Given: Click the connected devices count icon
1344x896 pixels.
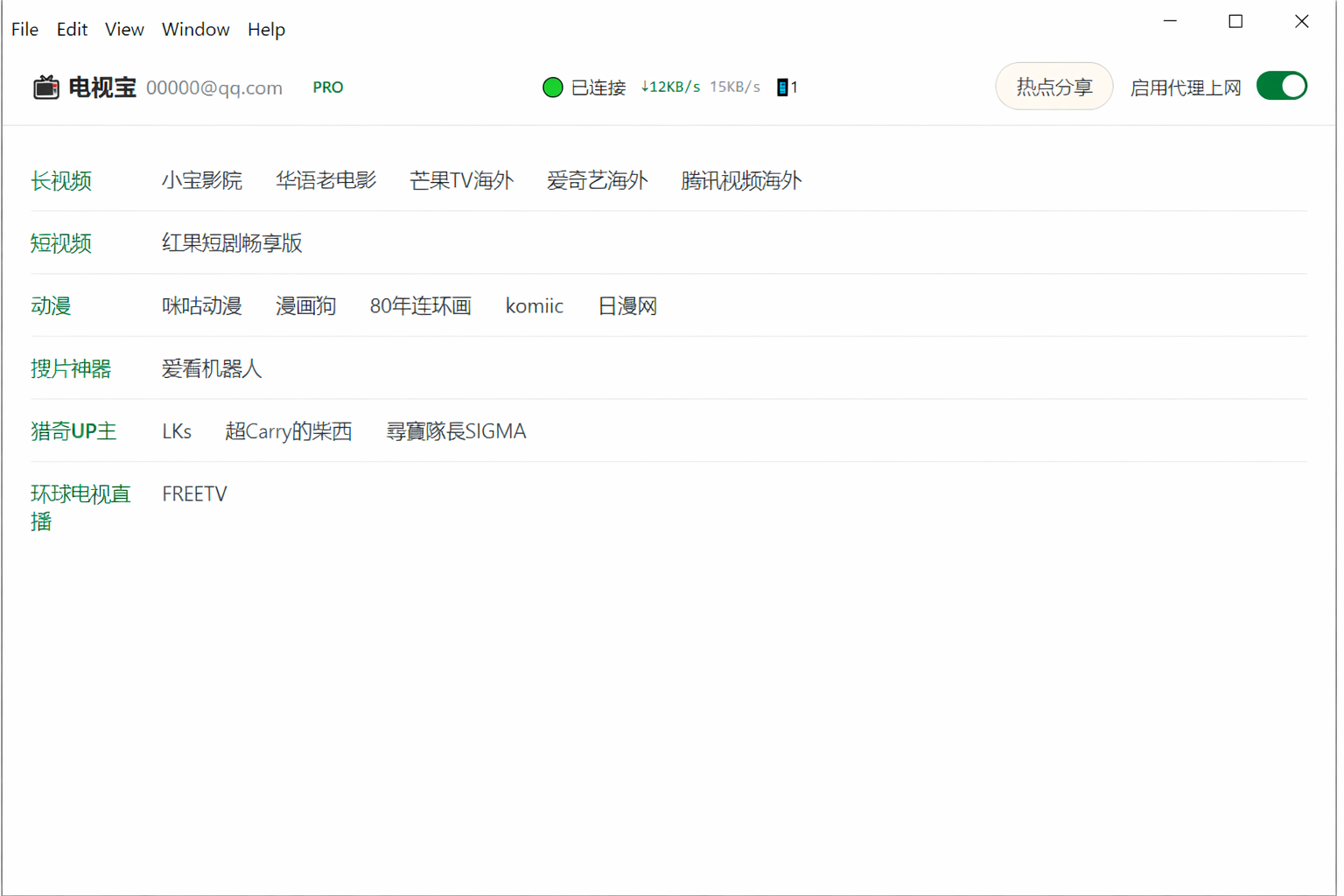Looking at the screenshot, I should click(782, 87).
